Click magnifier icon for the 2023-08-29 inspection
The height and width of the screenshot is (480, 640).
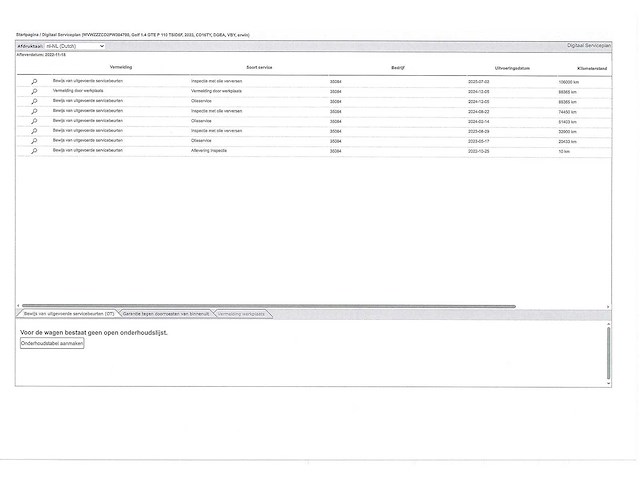coord(34,131)
